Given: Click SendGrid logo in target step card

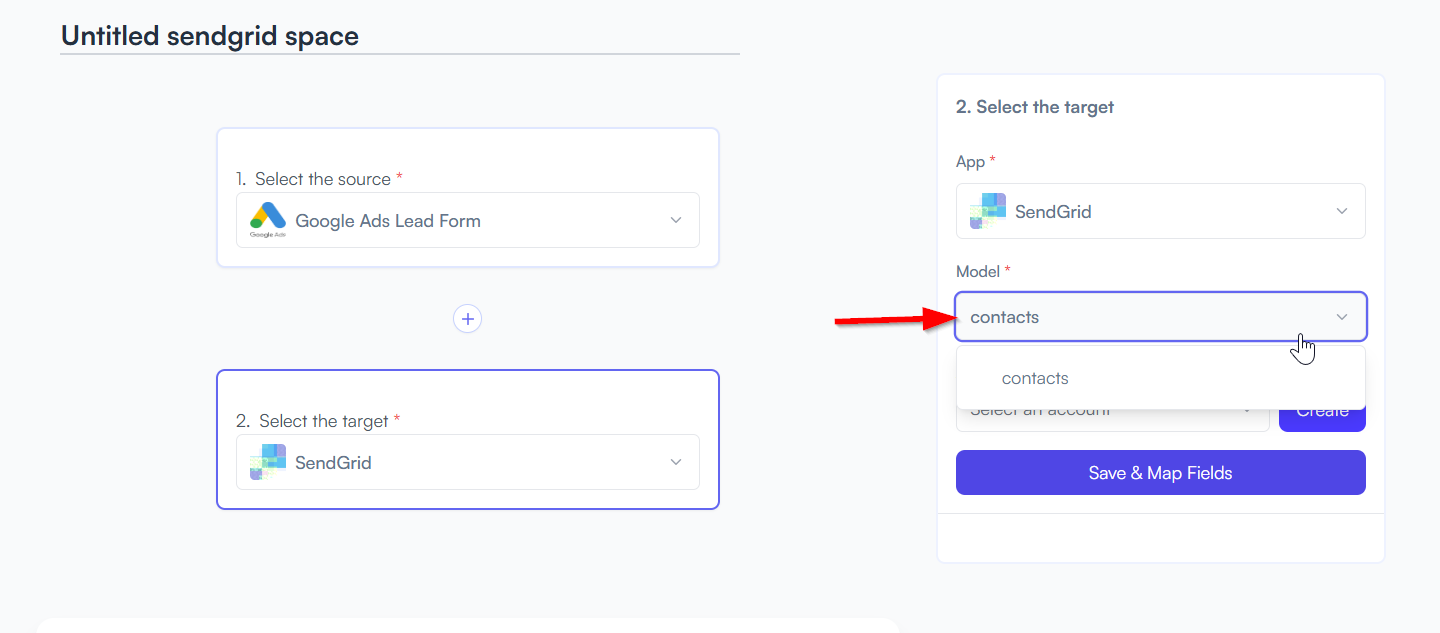Looking at the screenshot, I should tap(267, 462).
